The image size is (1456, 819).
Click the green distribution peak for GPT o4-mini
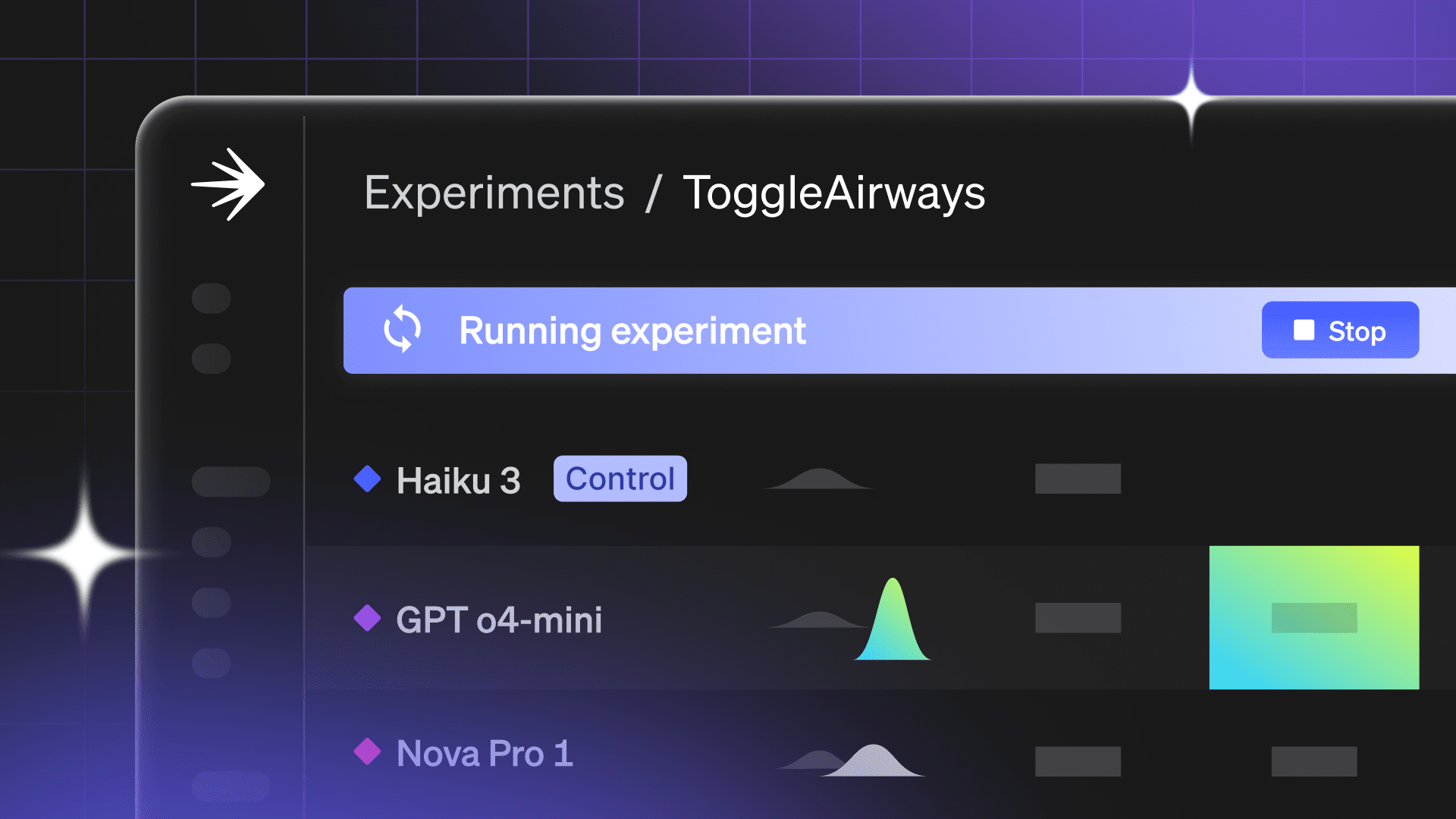click(893, 622)
